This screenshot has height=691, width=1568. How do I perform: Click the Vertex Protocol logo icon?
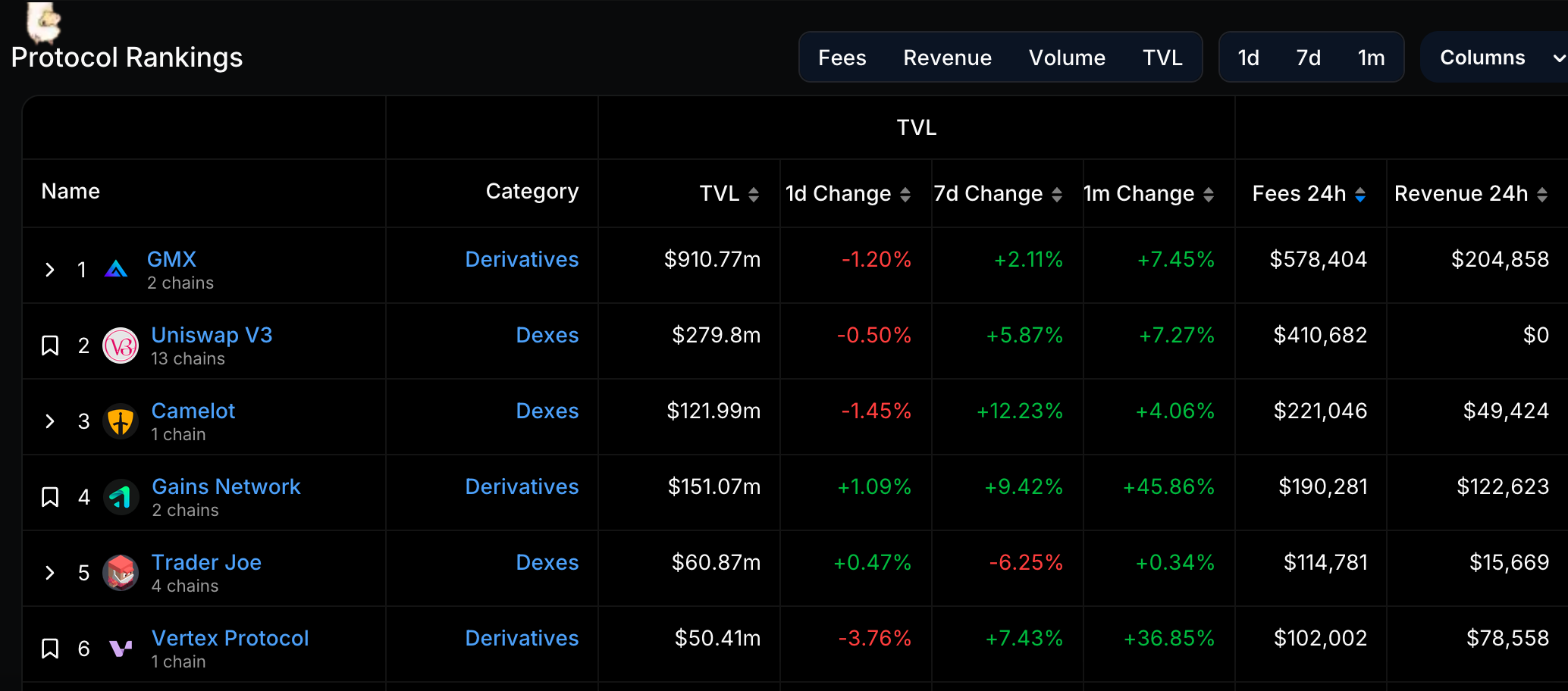121,649
